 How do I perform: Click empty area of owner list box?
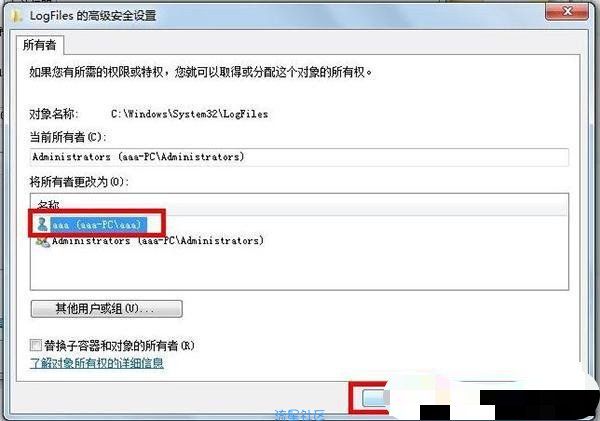point(299,270)
